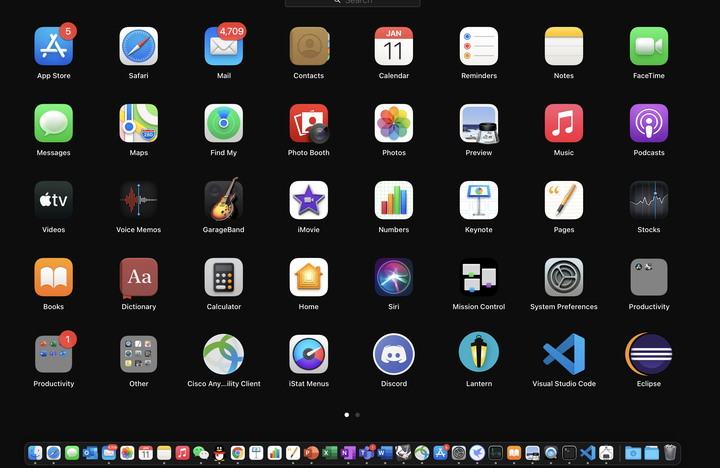This screenshot has width=720, height=468.
Task: Open Microsoft Outlook in the Dock
Action: point(90,453)
